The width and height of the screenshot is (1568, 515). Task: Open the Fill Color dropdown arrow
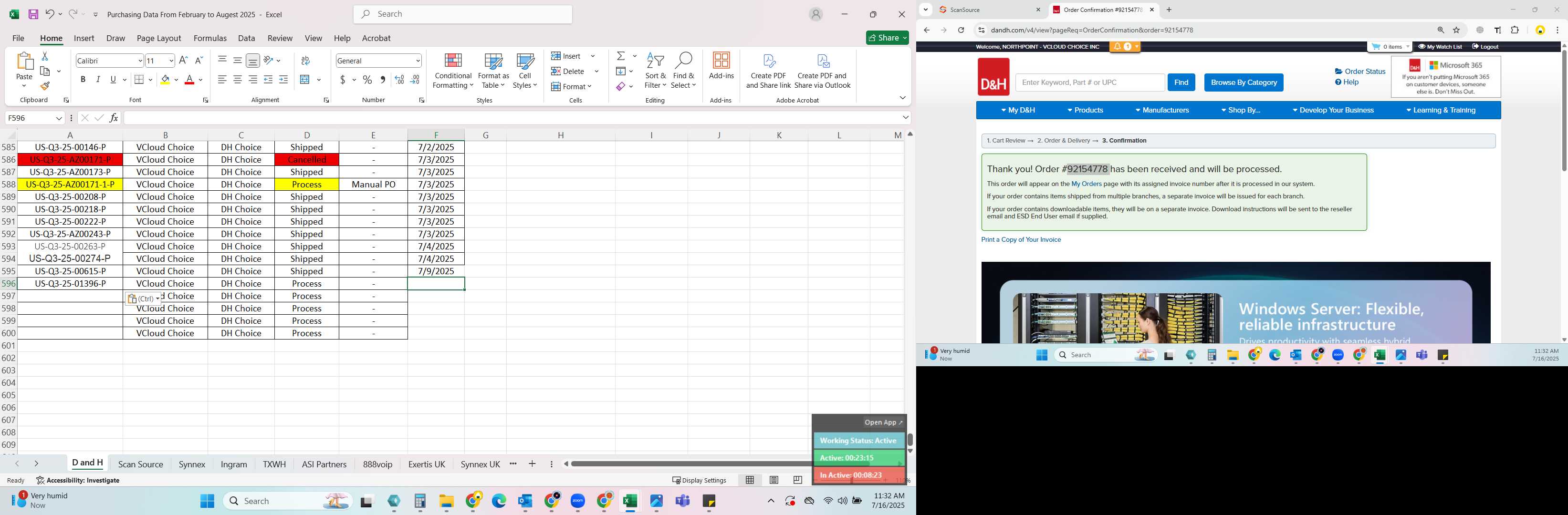(176, 80)
